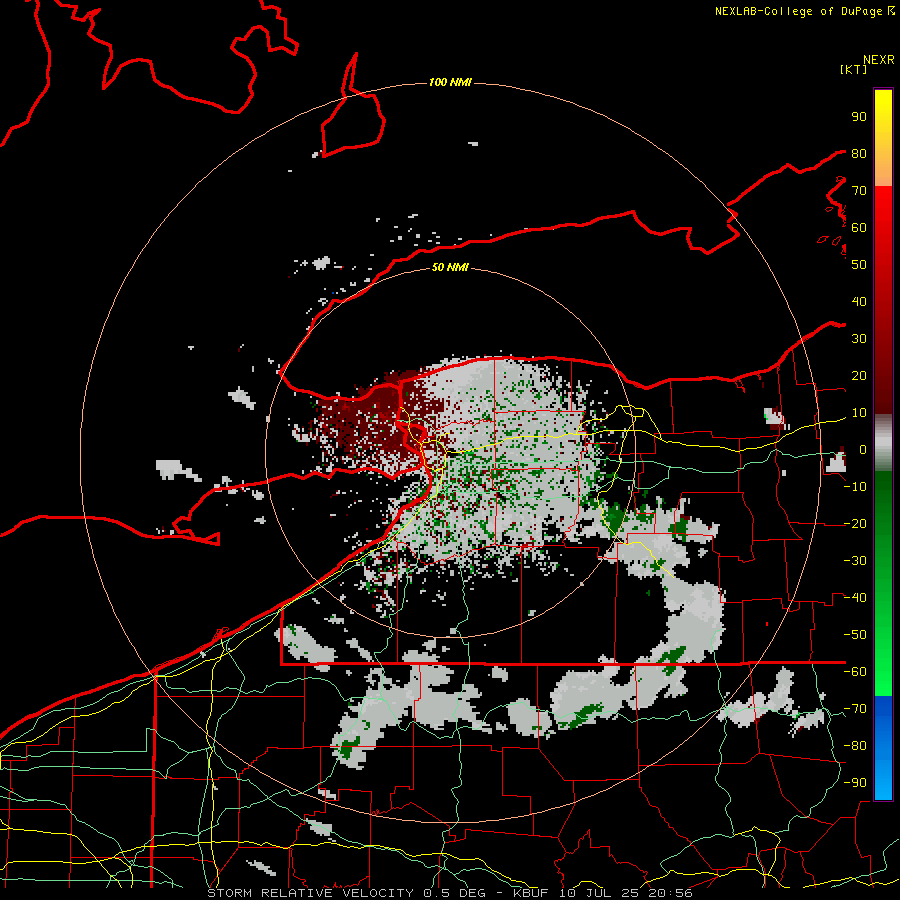
Task: Click the 0 value on velocity scale
Action: (x=863, y=450)
